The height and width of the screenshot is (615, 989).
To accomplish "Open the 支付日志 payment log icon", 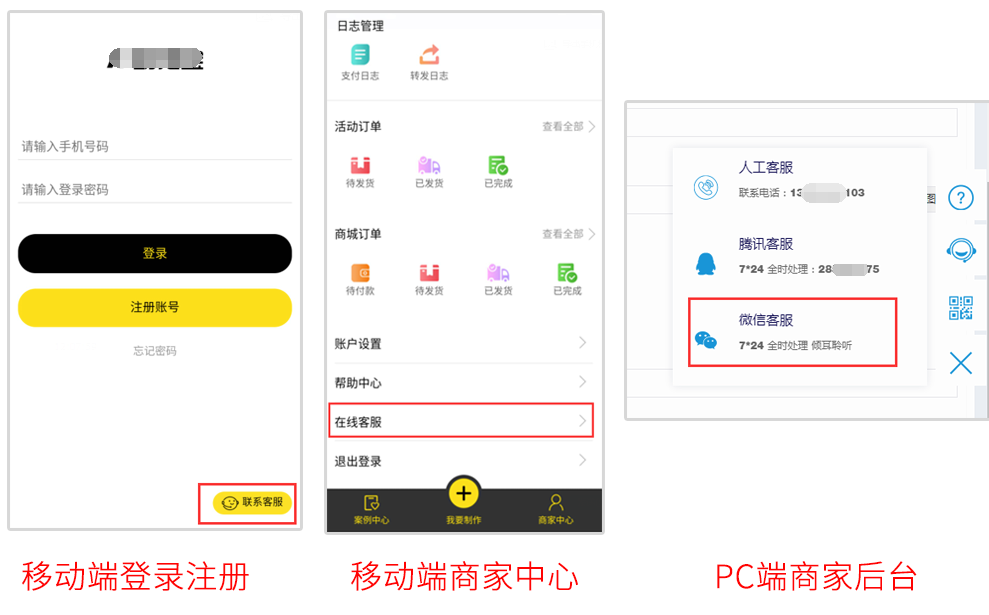I will coord(360,62).
